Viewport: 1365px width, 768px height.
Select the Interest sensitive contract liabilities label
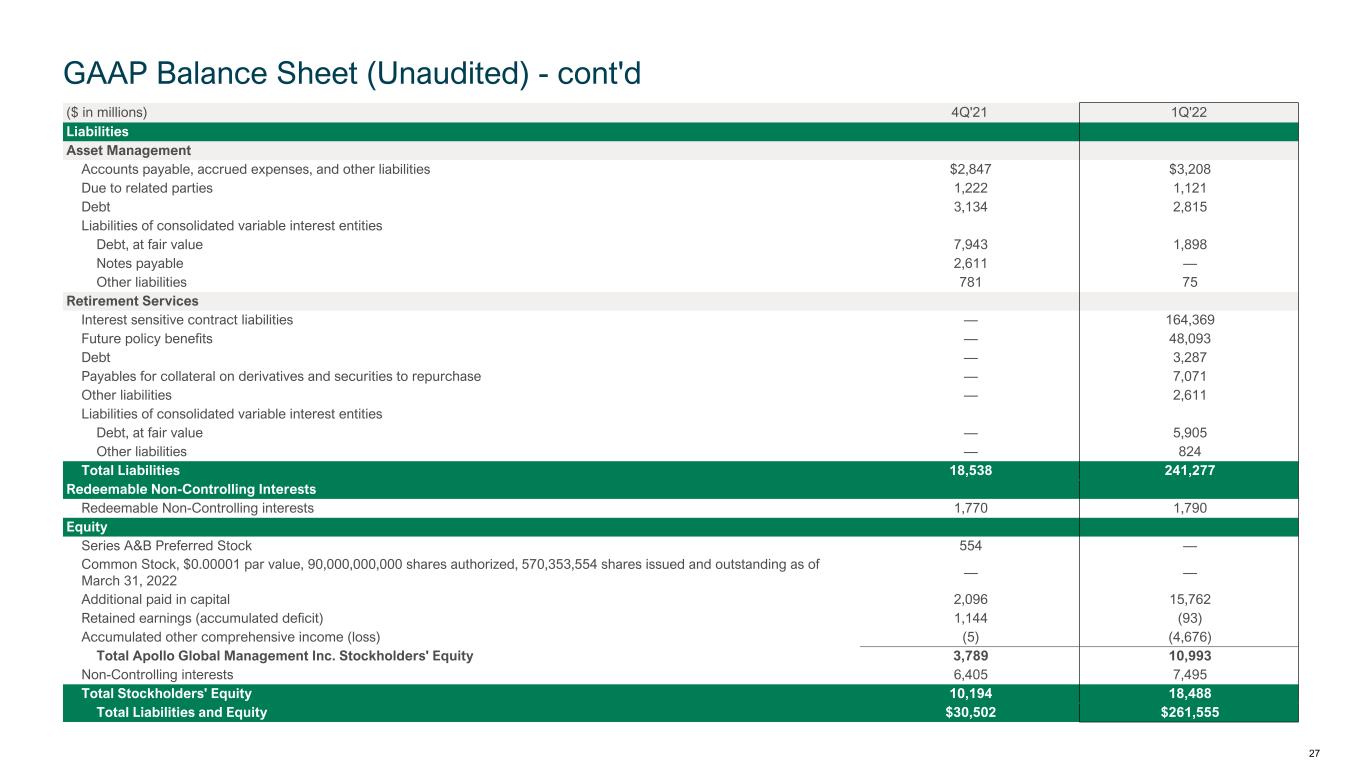[187, 320]
